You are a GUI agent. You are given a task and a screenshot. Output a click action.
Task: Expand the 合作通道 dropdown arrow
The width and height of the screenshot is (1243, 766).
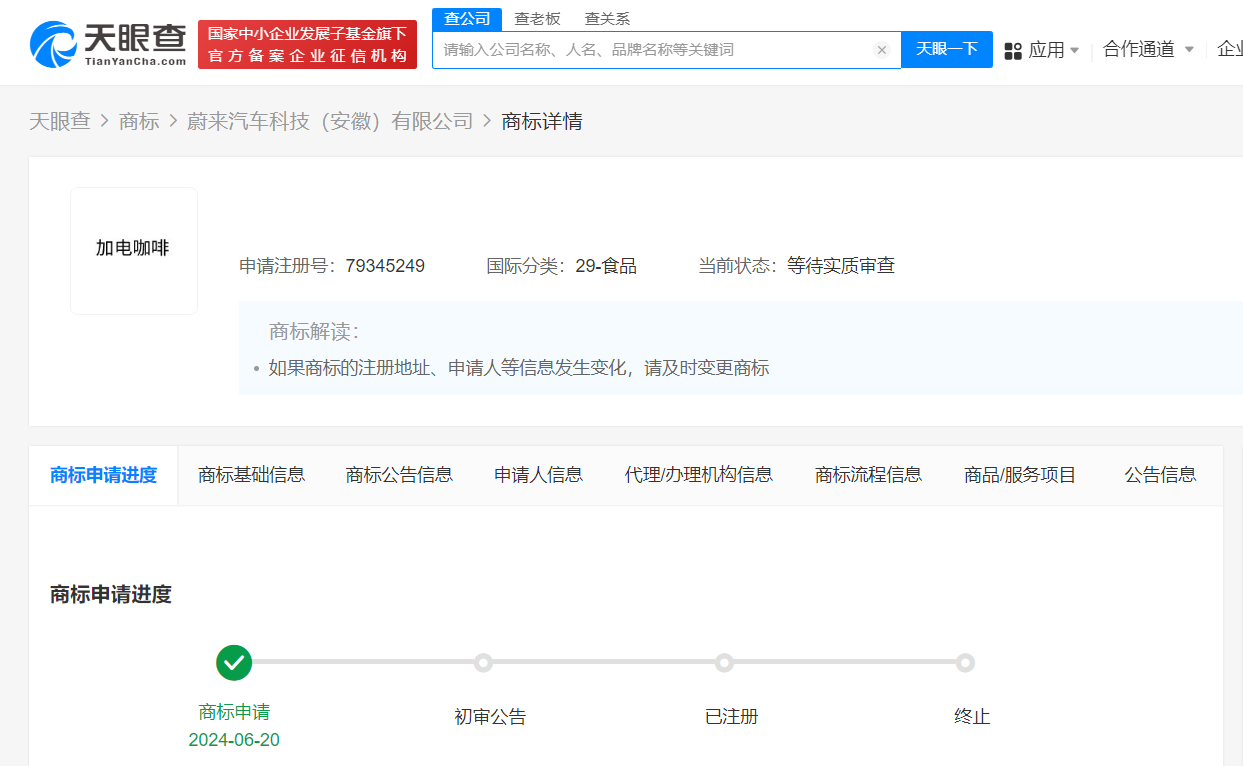coord(1189,50)
